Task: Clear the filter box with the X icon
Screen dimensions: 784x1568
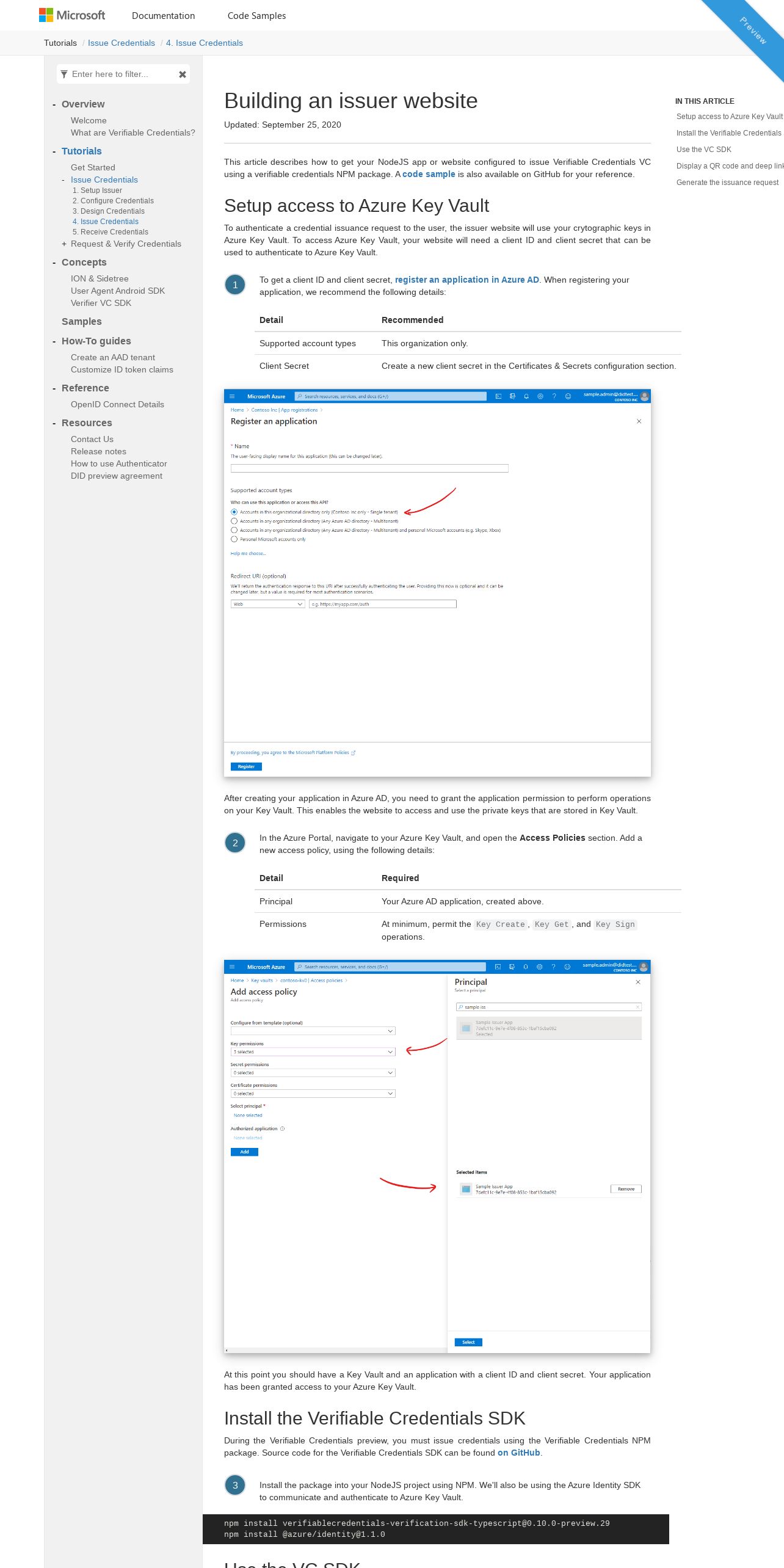Action: point(182,74)
